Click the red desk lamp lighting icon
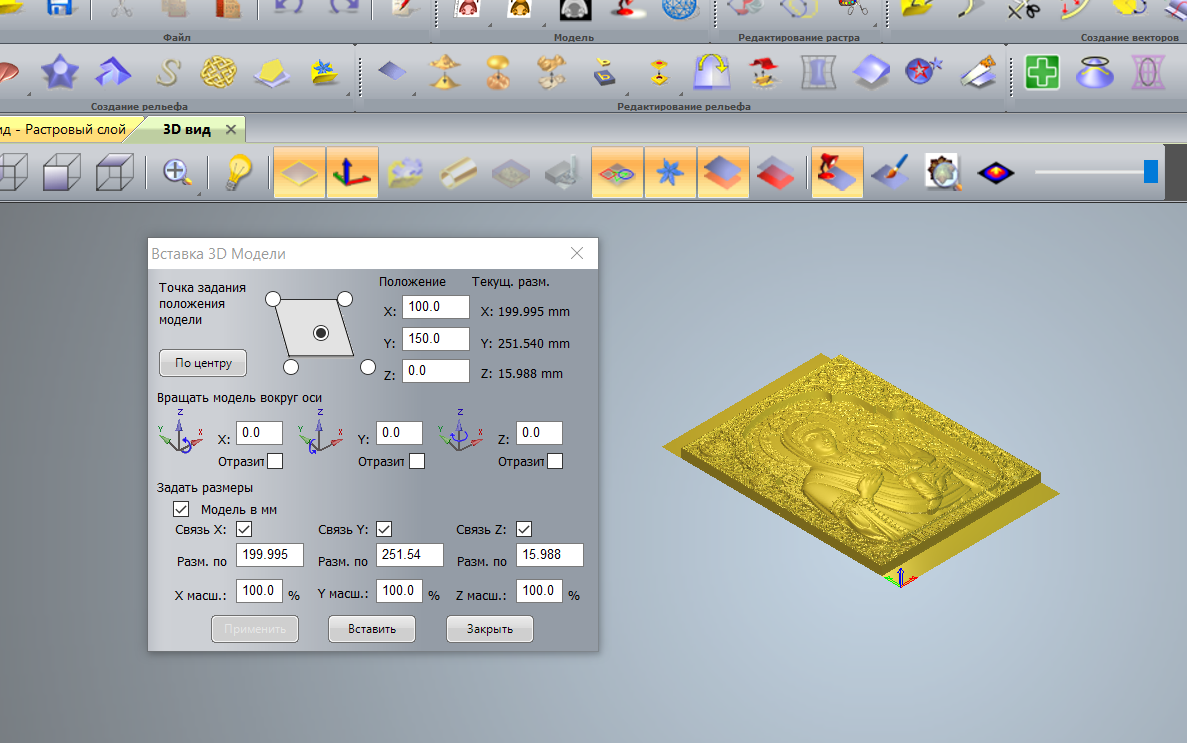 [837, 173]
